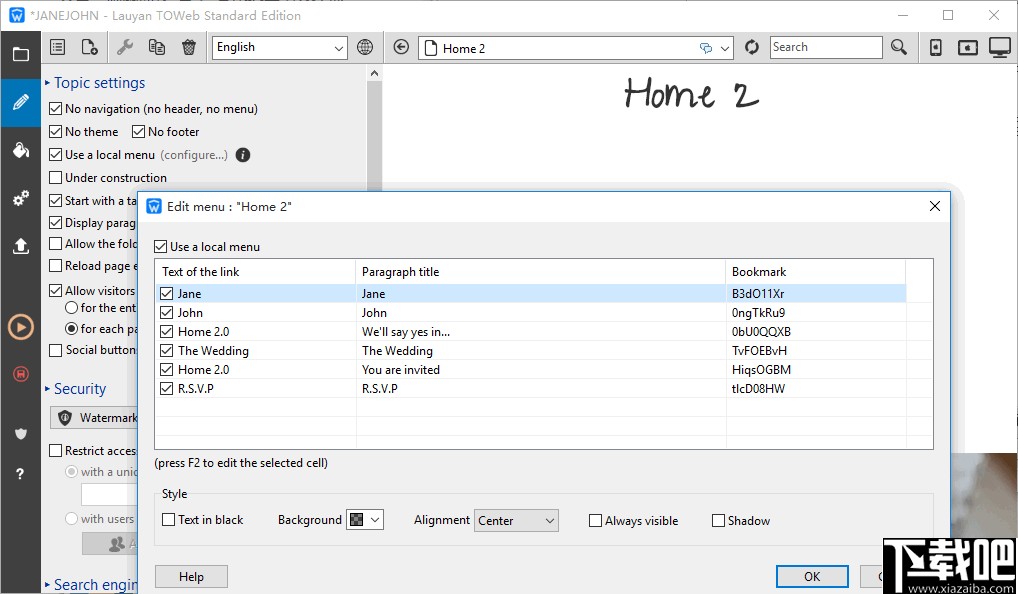1018x594 pixels.
Task: Expand the Home 2 page selector dropdown
Action: [x=725, y=48]
